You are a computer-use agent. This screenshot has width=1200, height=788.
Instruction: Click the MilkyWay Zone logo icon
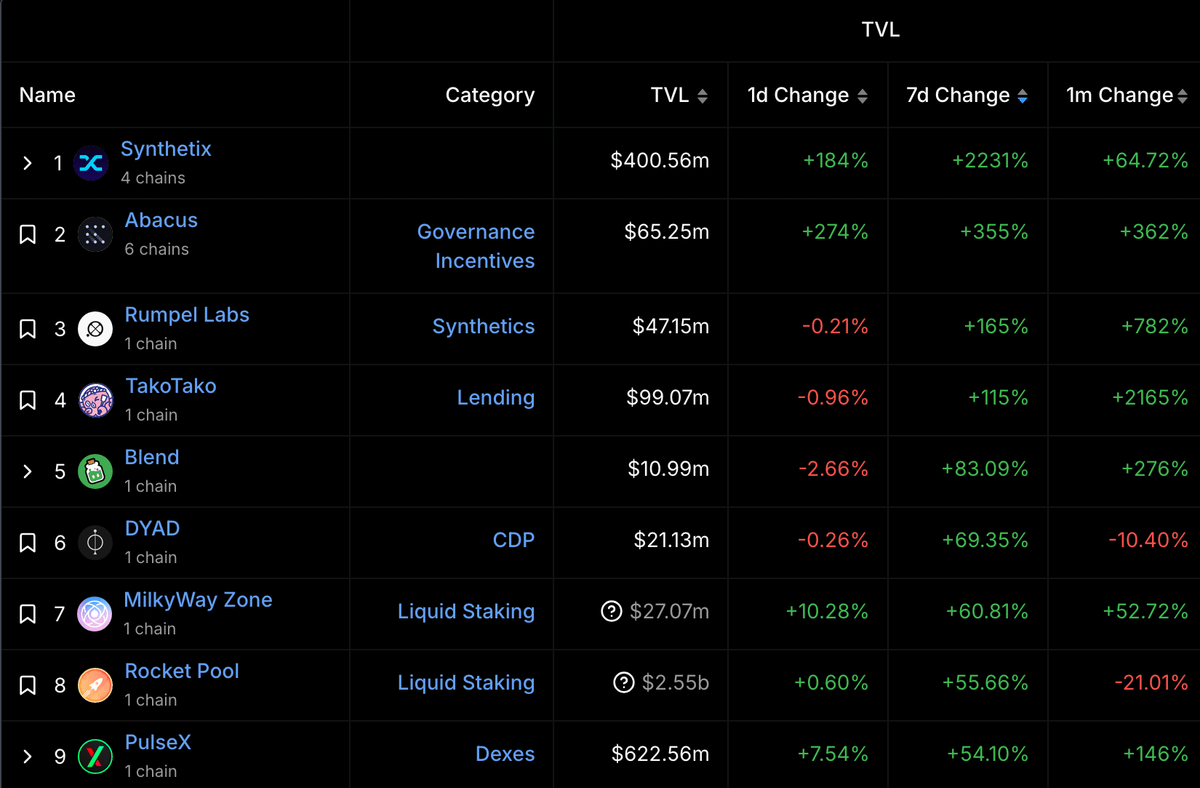95,614
